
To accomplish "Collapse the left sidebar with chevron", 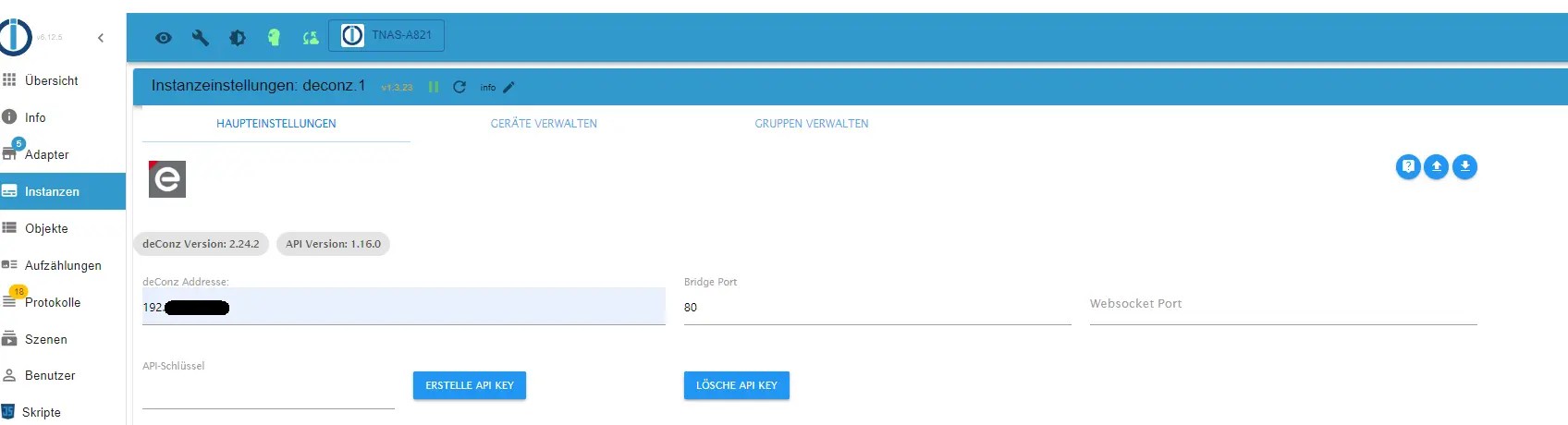I will coord(101,38).
